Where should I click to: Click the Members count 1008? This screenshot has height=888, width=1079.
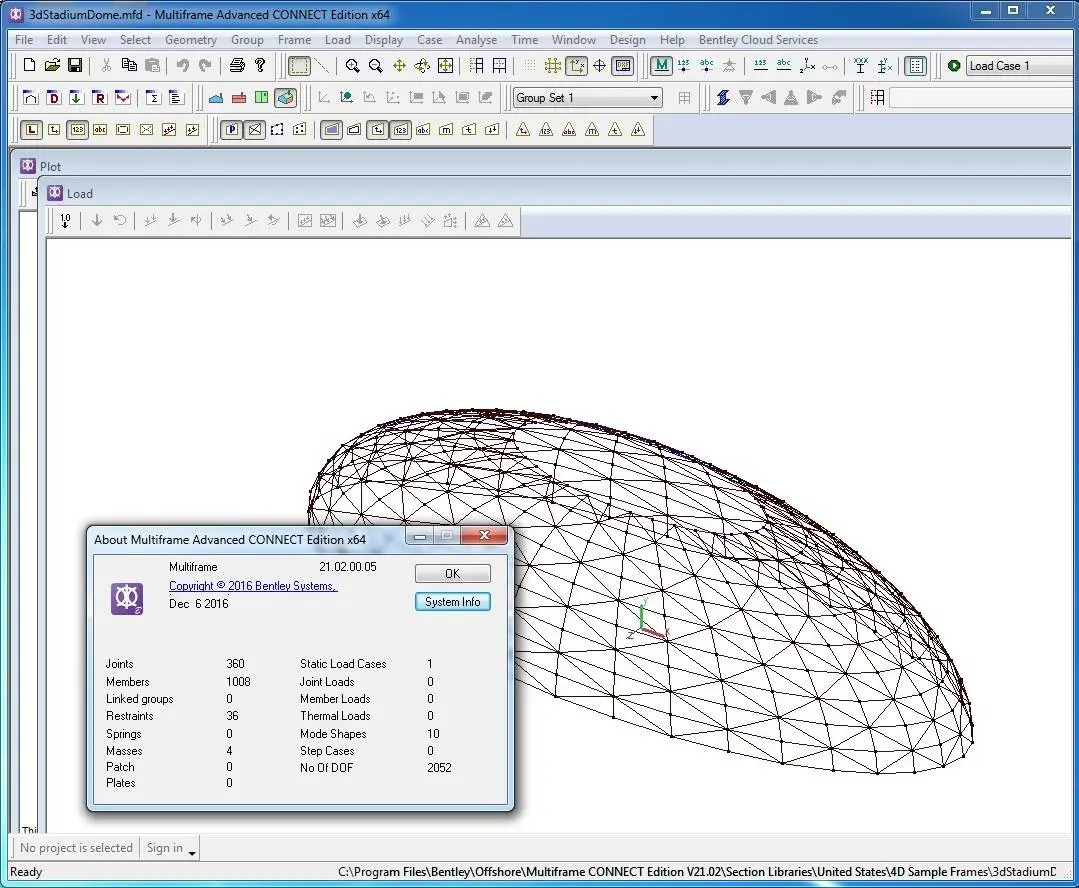(x=238, y=681)
